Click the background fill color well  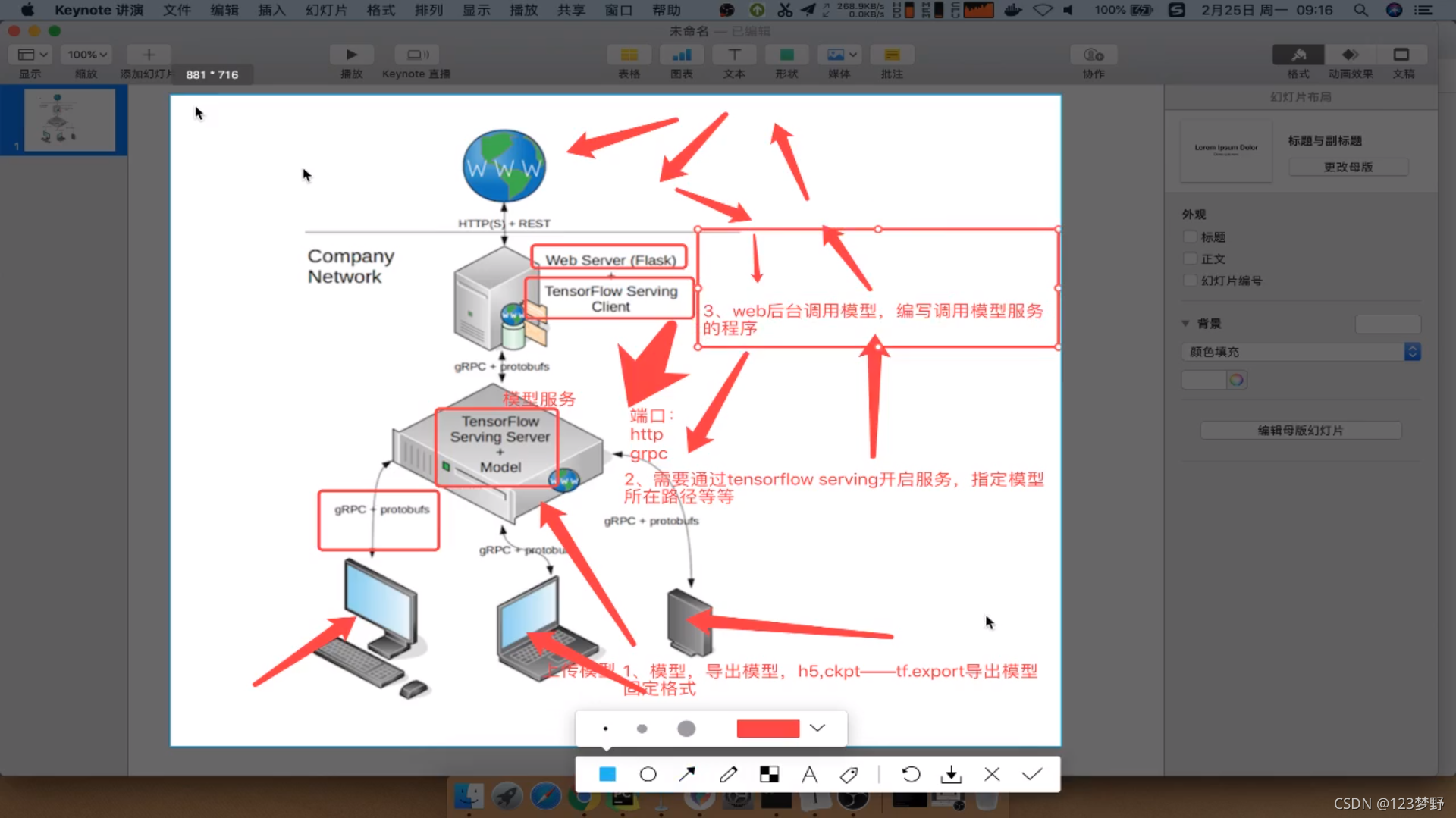(1204, 380)
